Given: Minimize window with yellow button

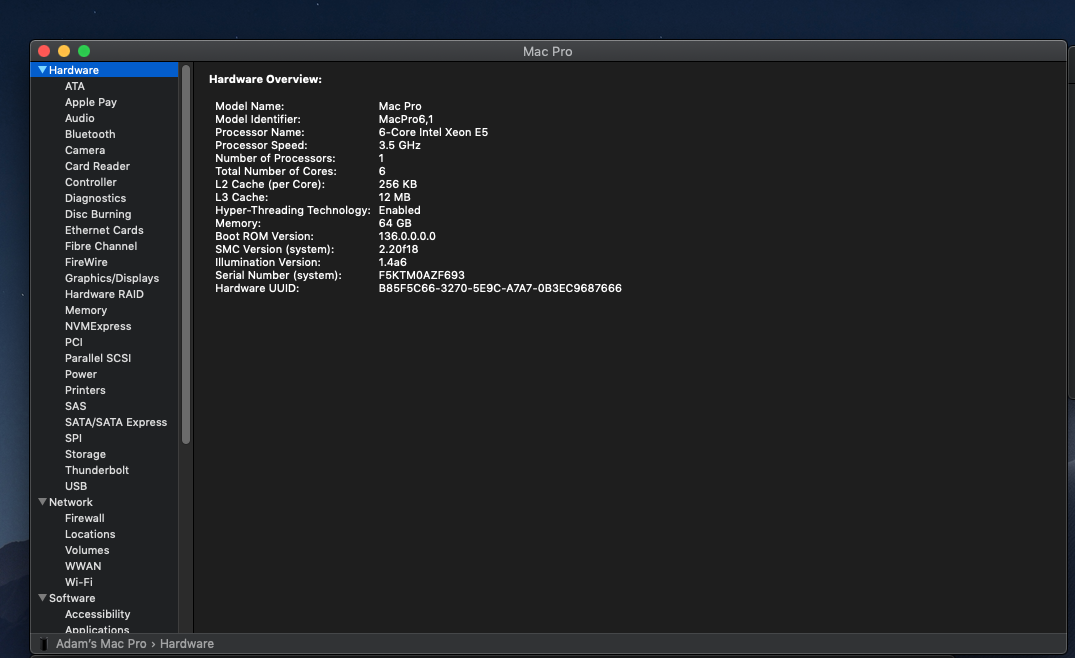Looking at the screenshot, I should [64, 51].
